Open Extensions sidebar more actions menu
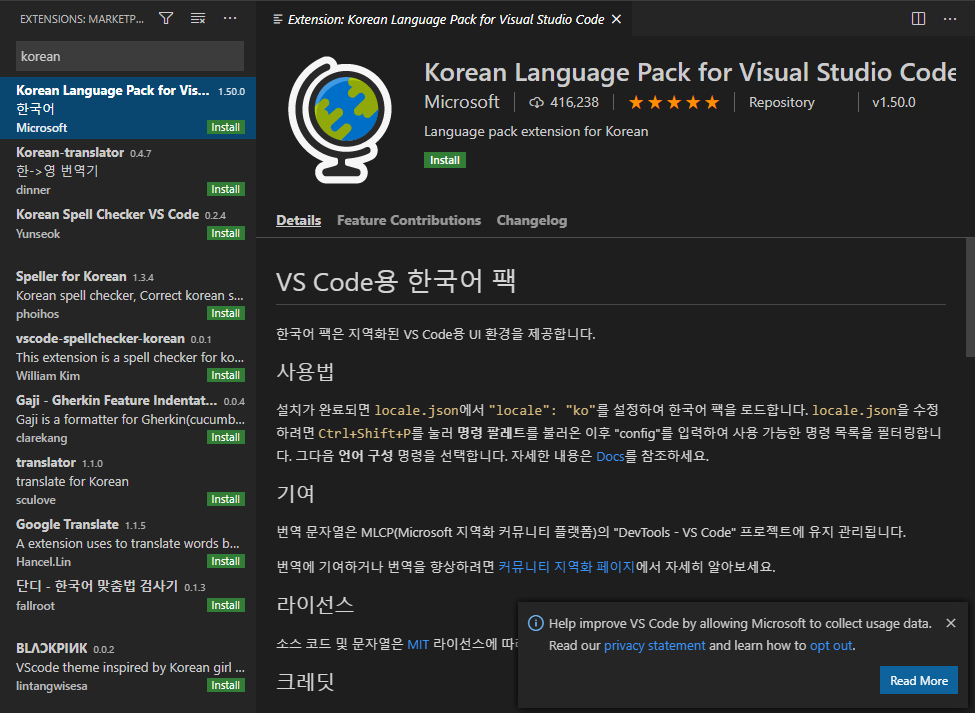 coord(230,19)
